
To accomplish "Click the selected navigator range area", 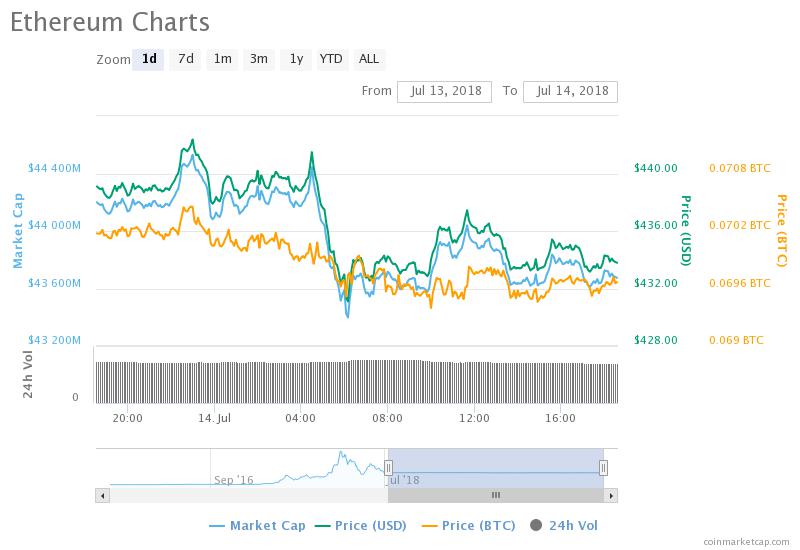I will [x=496, y=468].
